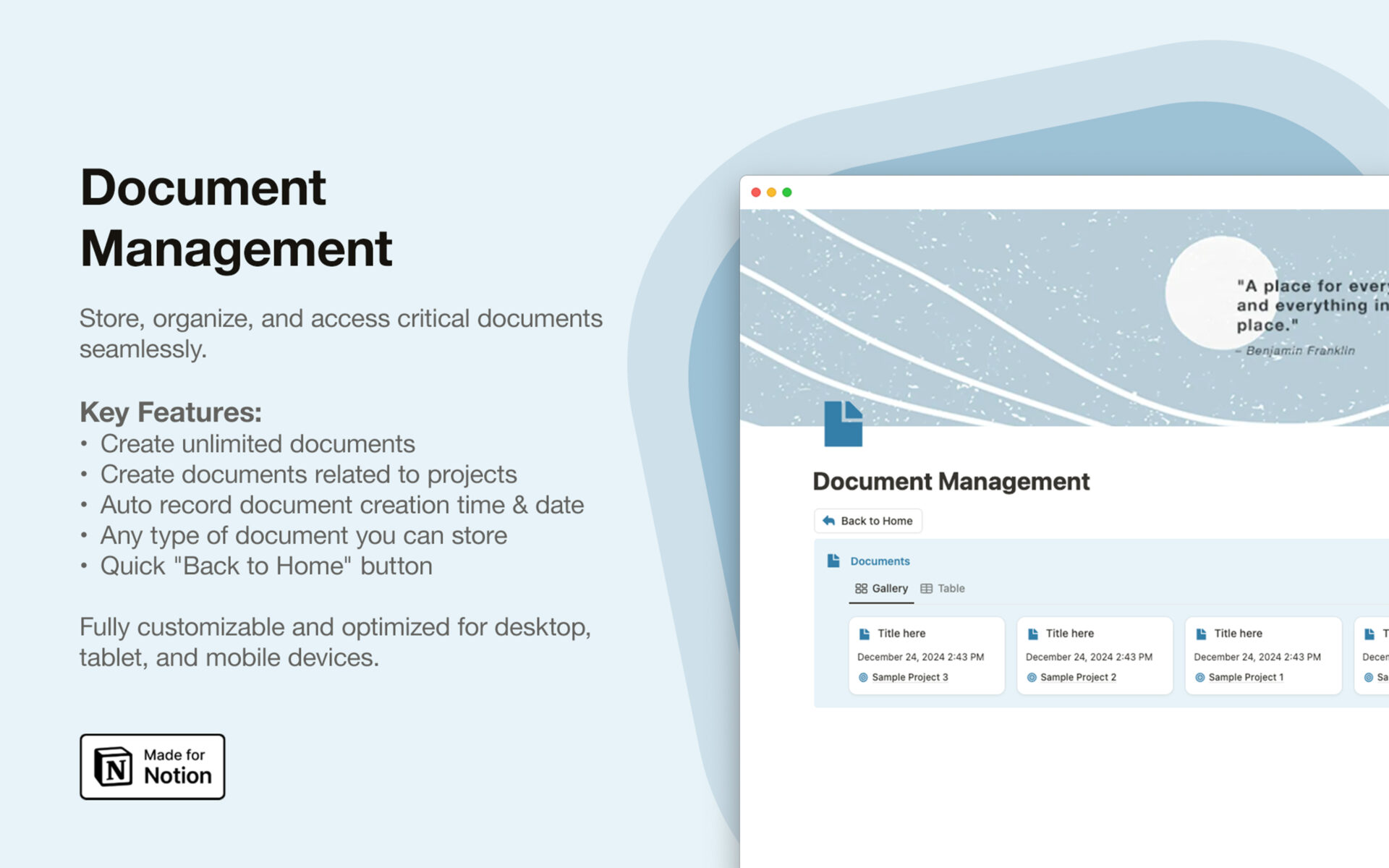The image size is (1389, 868).
Task: Click the date on the Sample Project 3 card
Action: click(920, 658)
